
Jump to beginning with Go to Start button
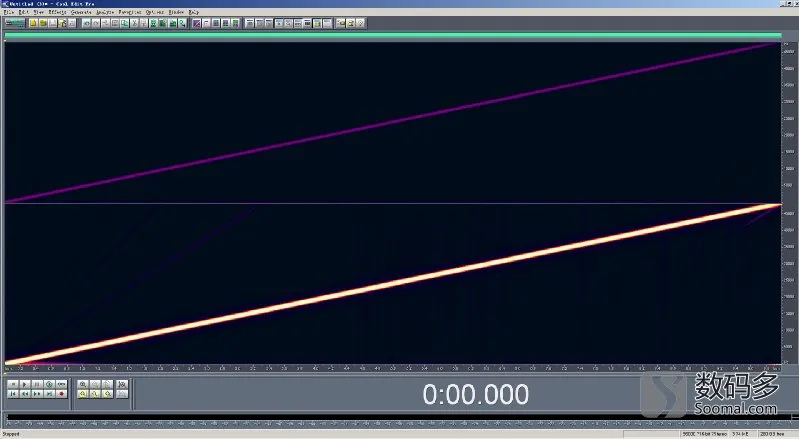tap(13, 394)
